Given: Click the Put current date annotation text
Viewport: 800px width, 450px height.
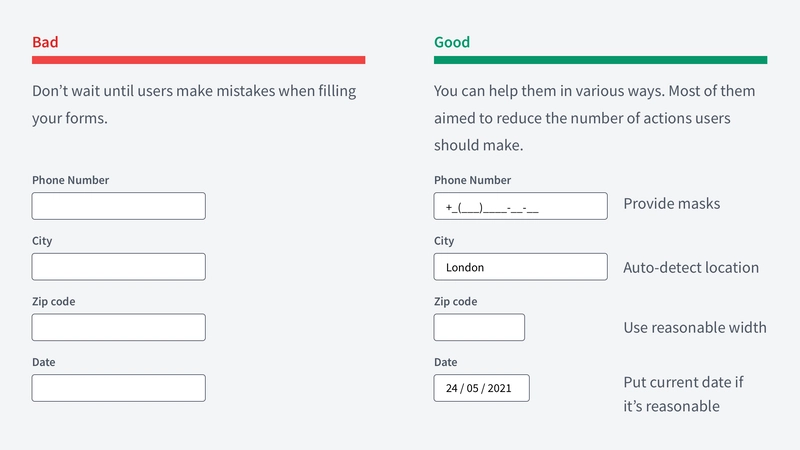Looking at the screenshot, I should (x=684, y=394).
